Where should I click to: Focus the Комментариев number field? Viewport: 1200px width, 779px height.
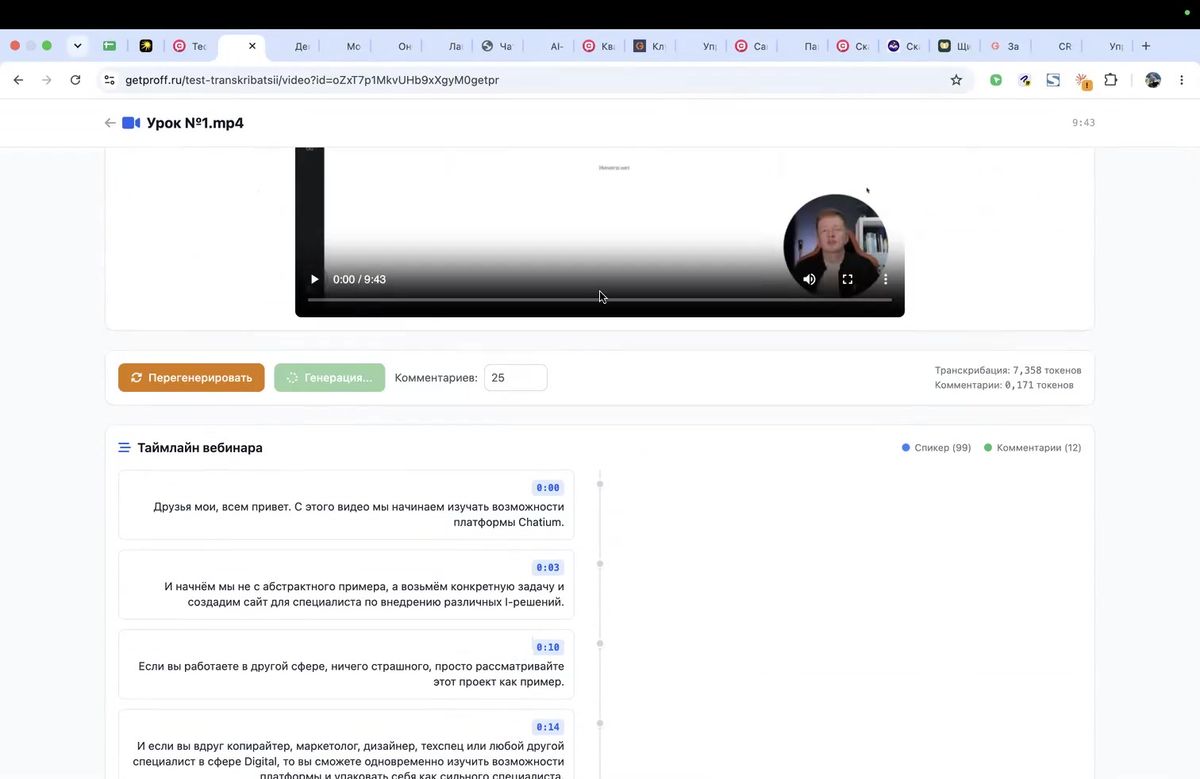[x=516, y=378]
